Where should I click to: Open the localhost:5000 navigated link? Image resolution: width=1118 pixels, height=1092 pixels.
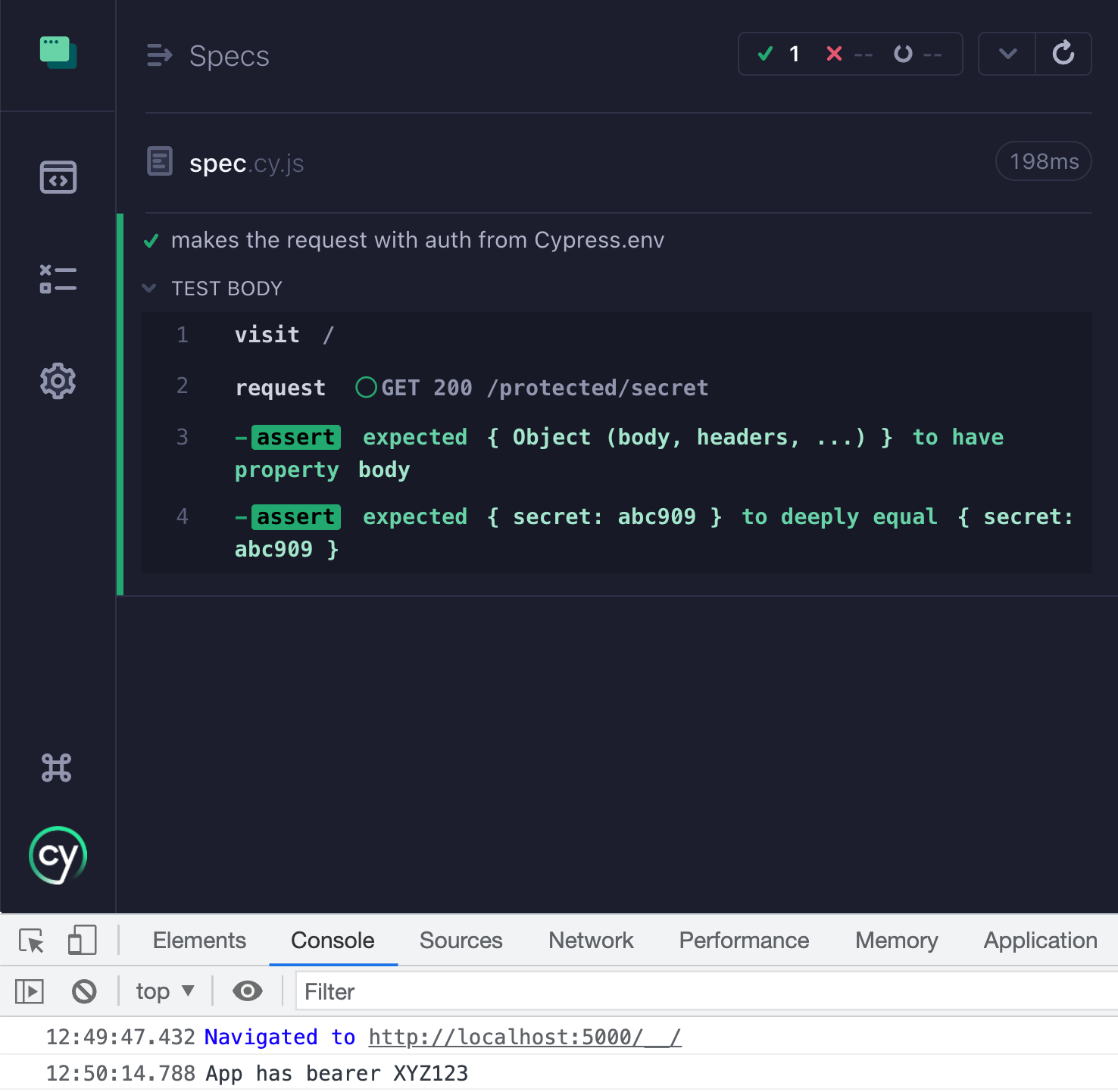pos(524,1037)
